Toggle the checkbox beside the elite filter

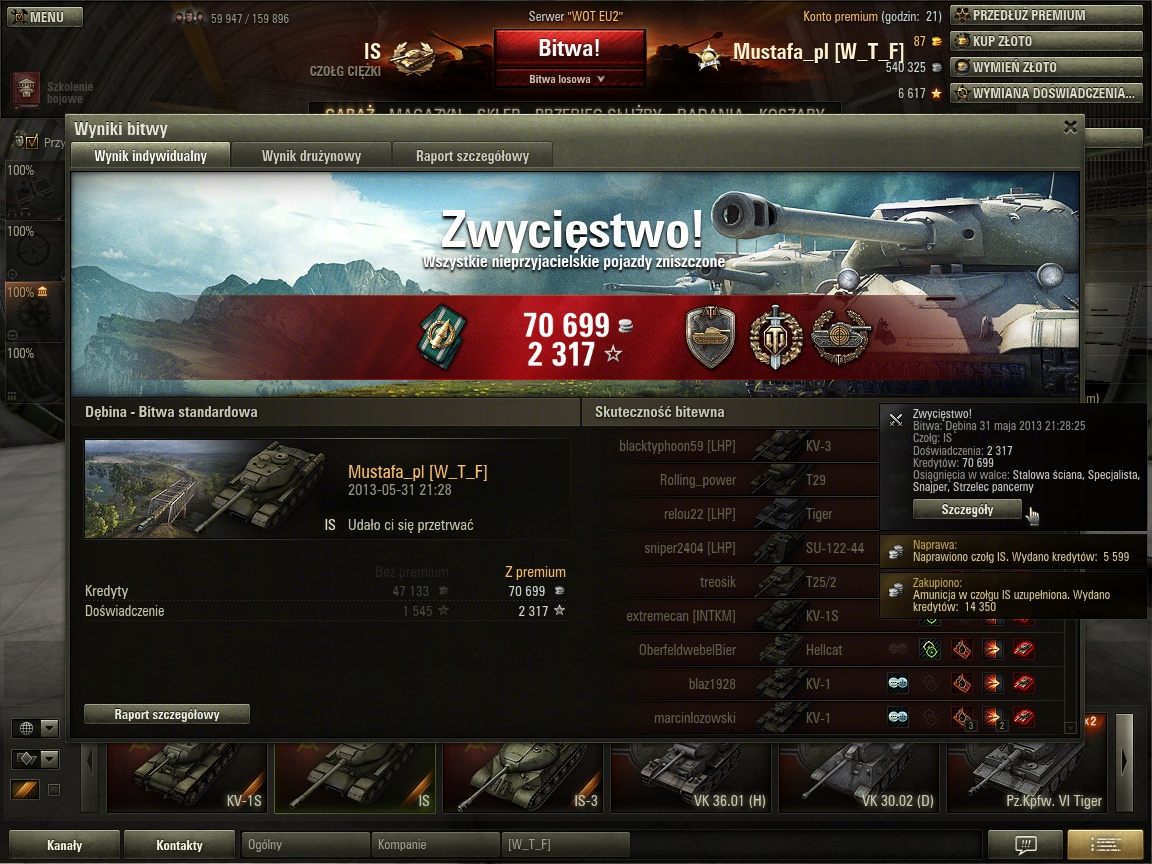pyautogui.click(x=54, y=790)
